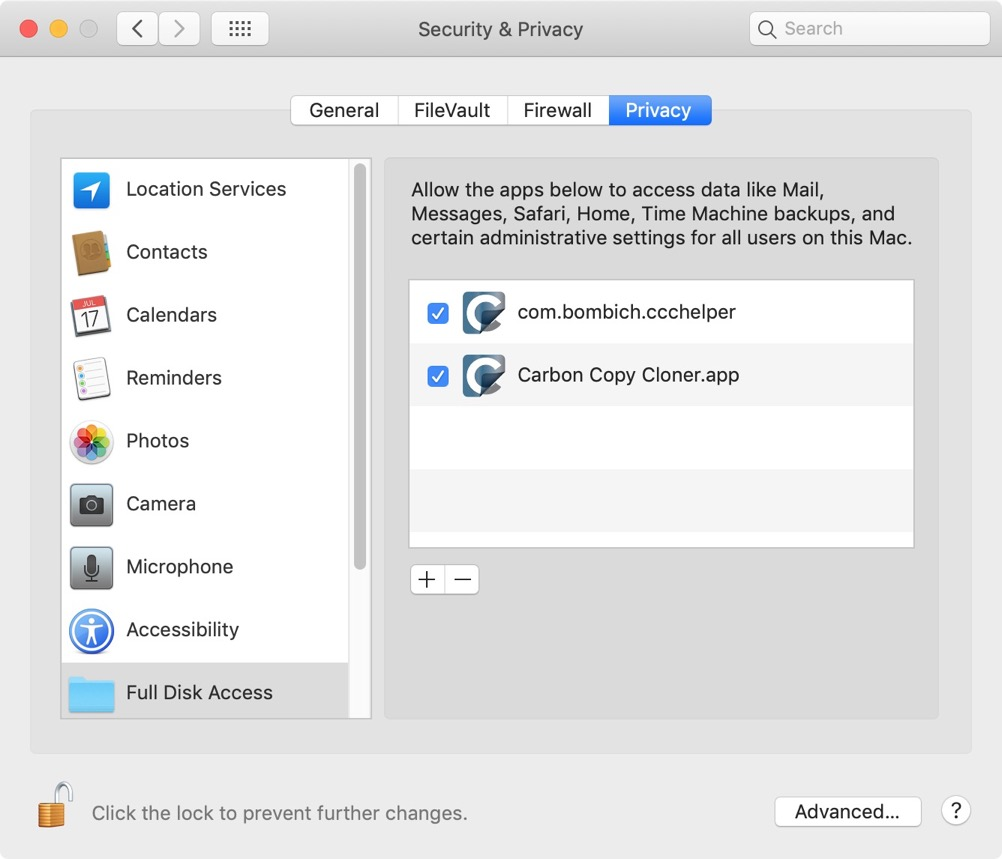The image size is (1002, 859).
Task: Open the Photos privacy section
Action: [x=91, y=441]
